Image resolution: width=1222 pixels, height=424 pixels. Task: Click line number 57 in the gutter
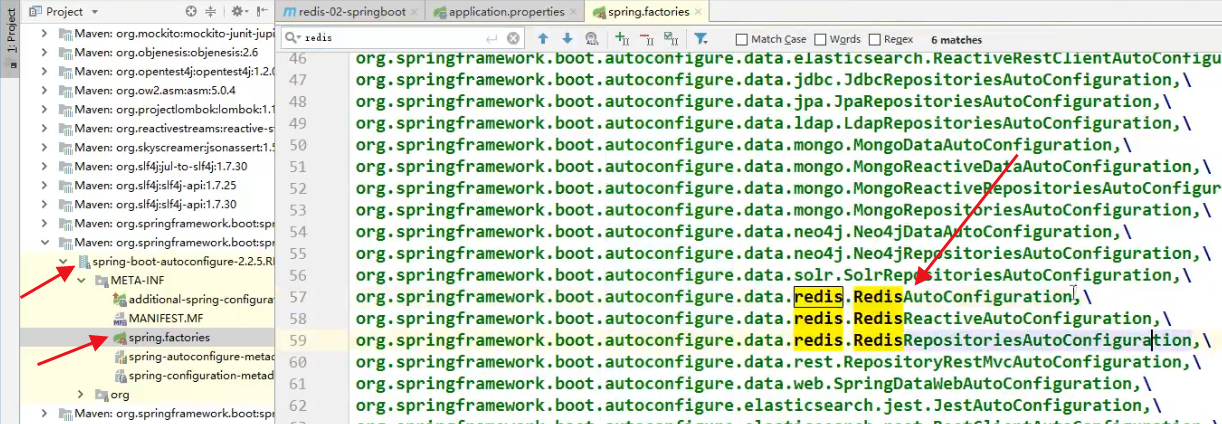pos(296,297)
